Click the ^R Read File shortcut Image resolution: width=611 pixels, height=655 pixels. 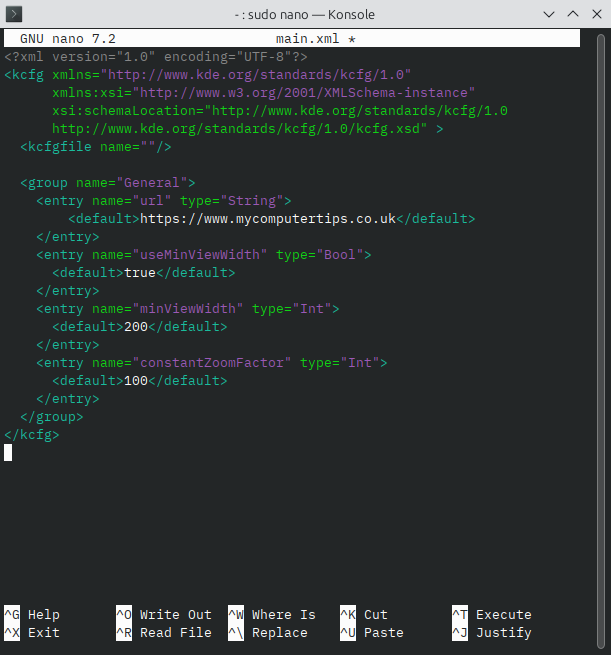[164, 633]
